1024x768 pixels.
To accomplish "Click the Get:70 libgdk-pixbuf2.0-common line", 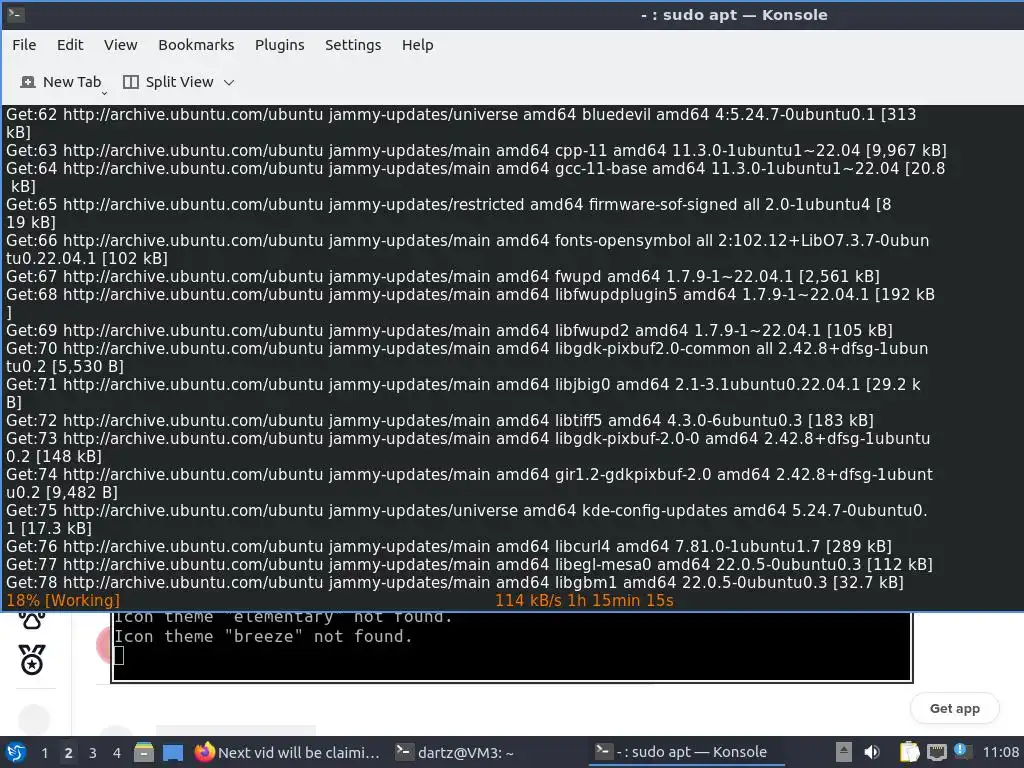I will click(467, 357).
